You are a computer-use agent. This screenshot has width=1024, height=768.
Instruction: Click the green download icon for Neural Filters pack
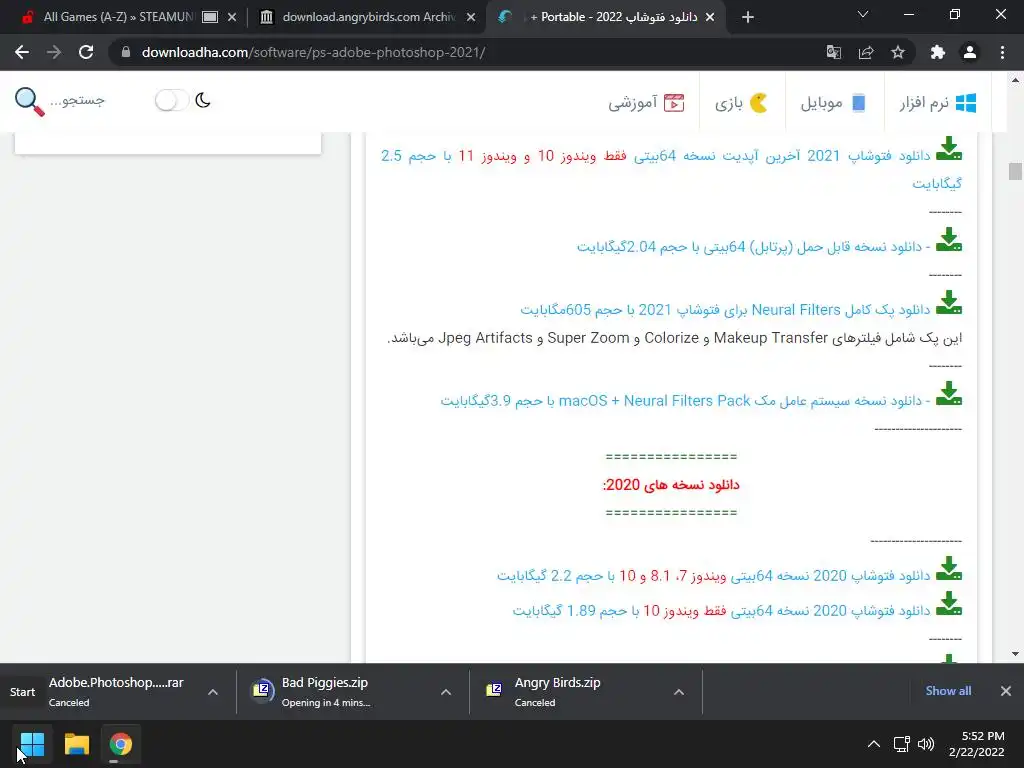[948, 303]
